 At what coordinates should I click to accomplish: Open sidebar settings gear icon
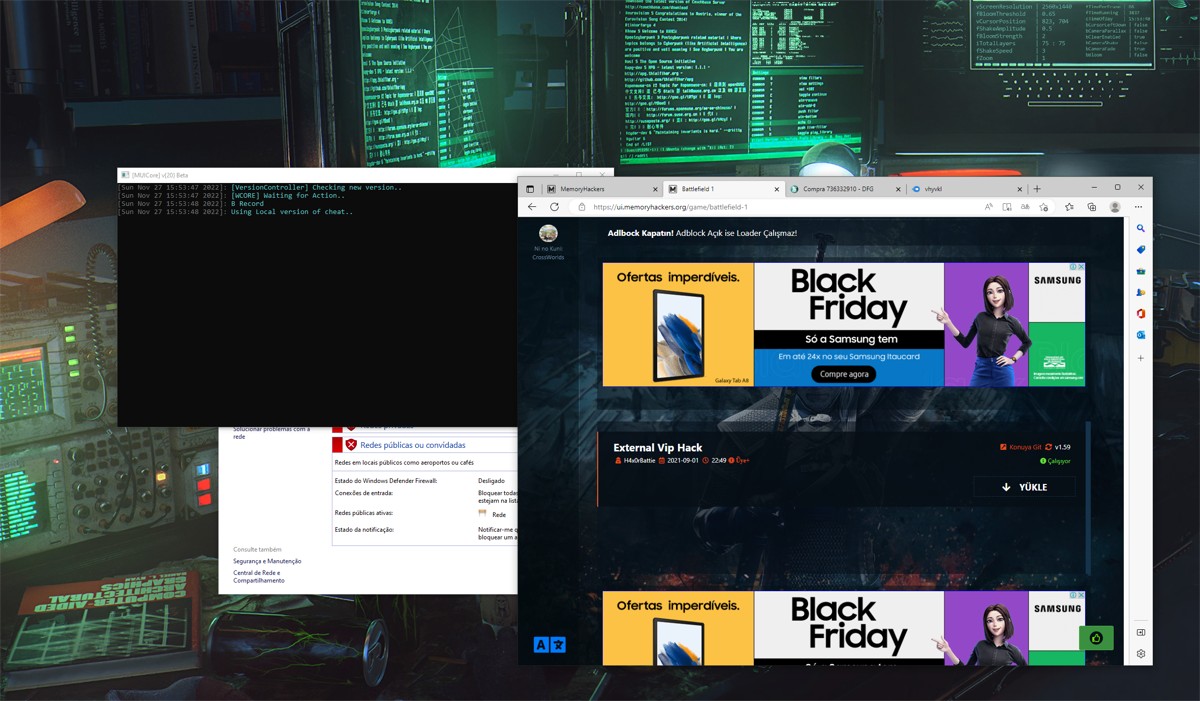[x=1141, y=655]
